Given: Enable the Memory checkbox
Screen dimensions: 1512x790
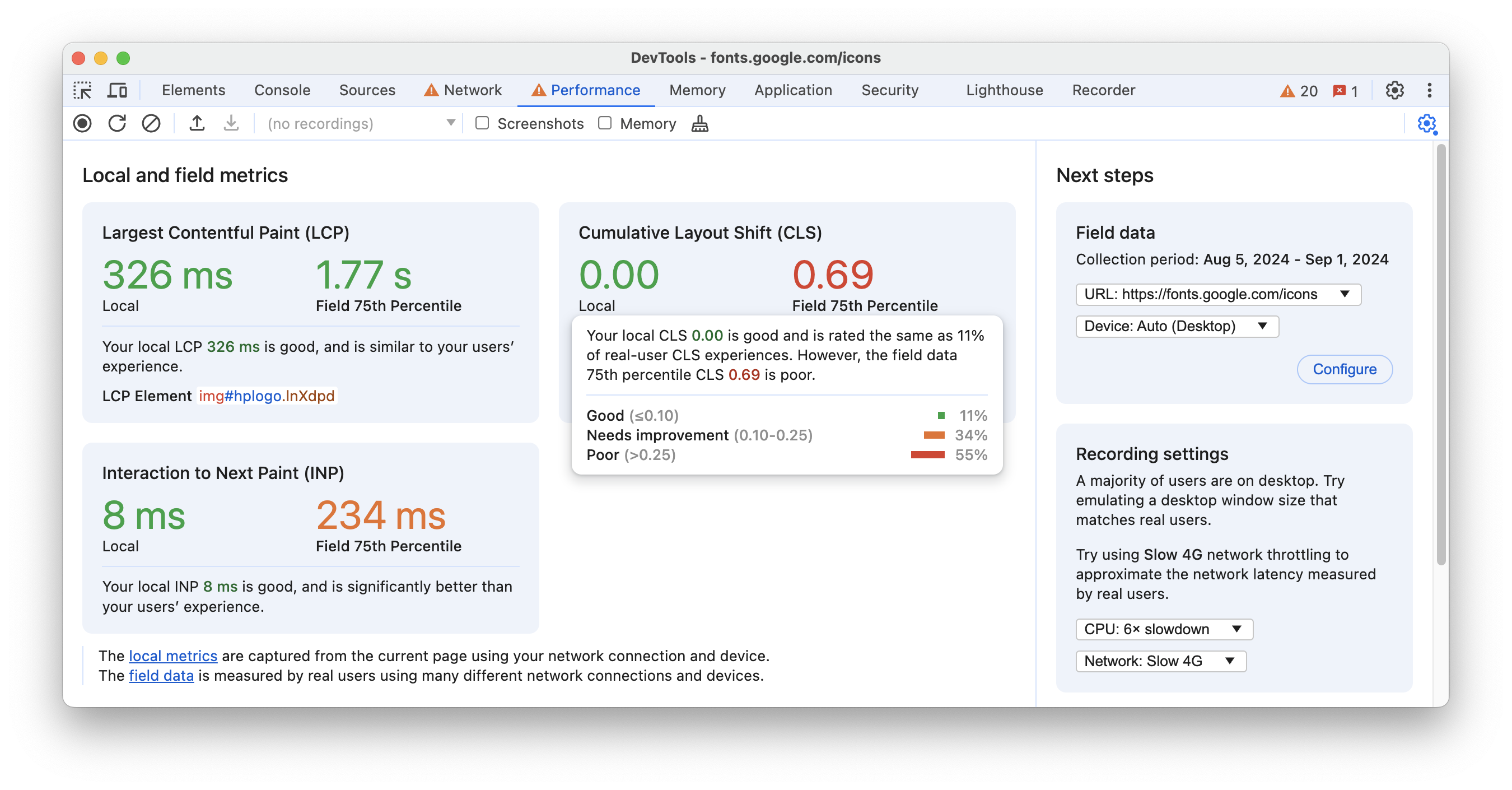Looking at the screenshot, I should tap(604, 123).
